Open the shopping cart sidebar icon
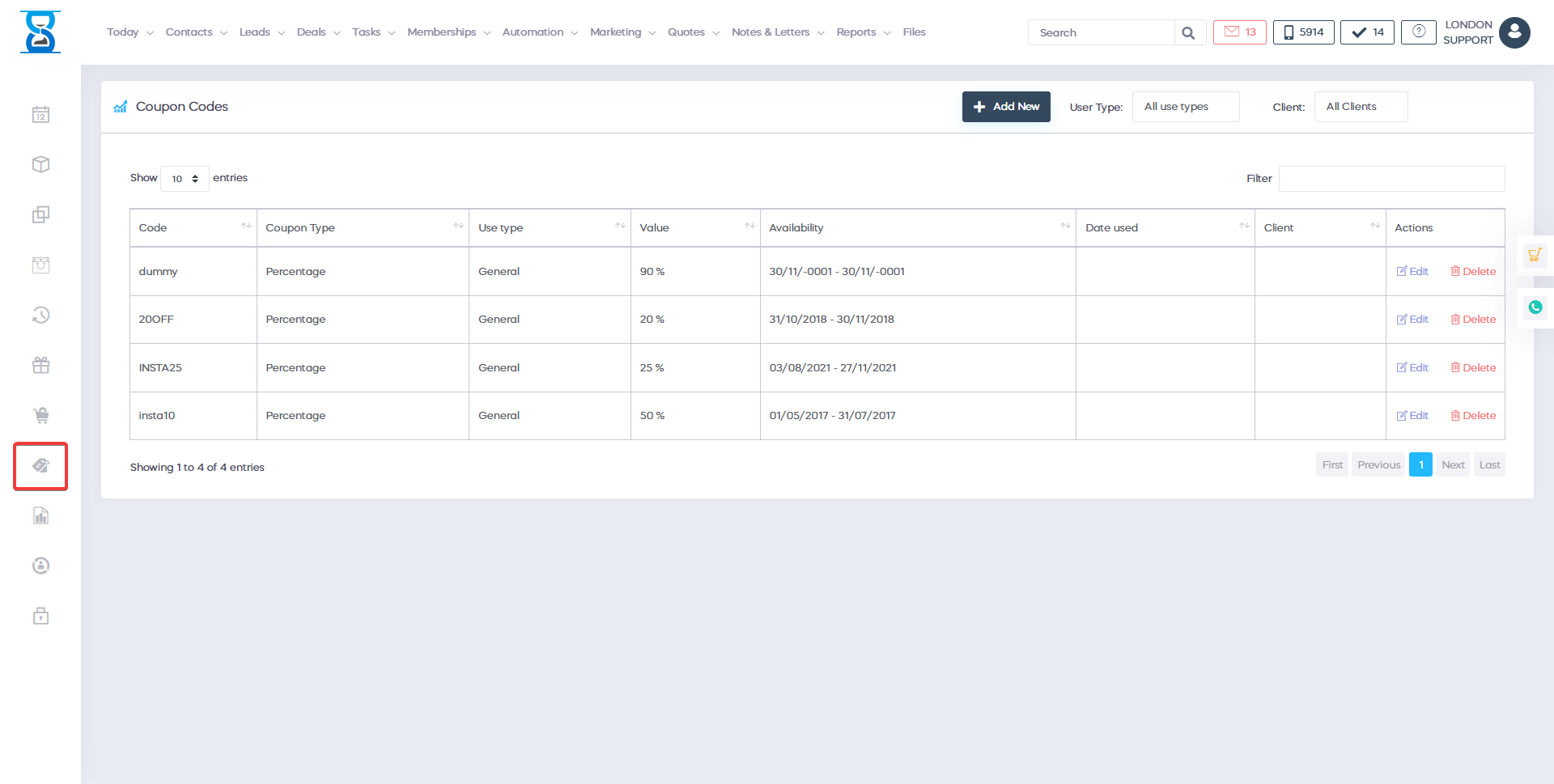The image size is (1554, 784). point(40,416)
